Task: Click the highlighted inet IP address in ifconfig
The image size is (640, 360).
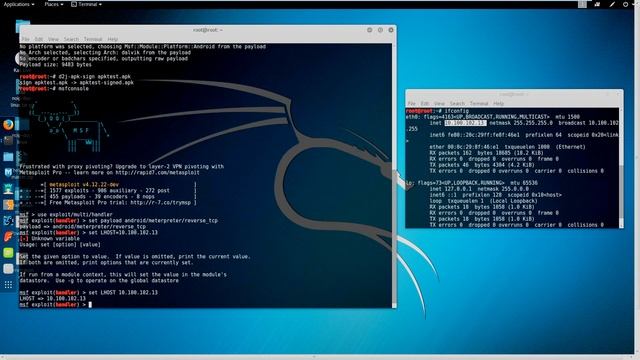Action: [465, 123]
